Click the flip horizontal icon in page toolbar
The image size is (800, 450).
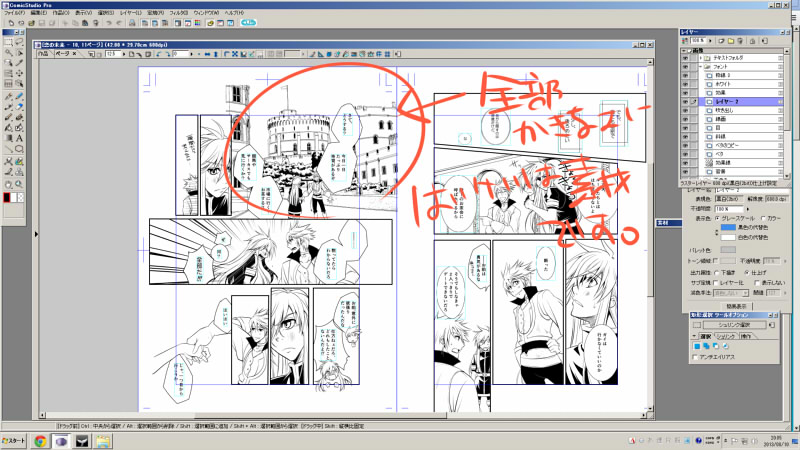coord(208,54)
